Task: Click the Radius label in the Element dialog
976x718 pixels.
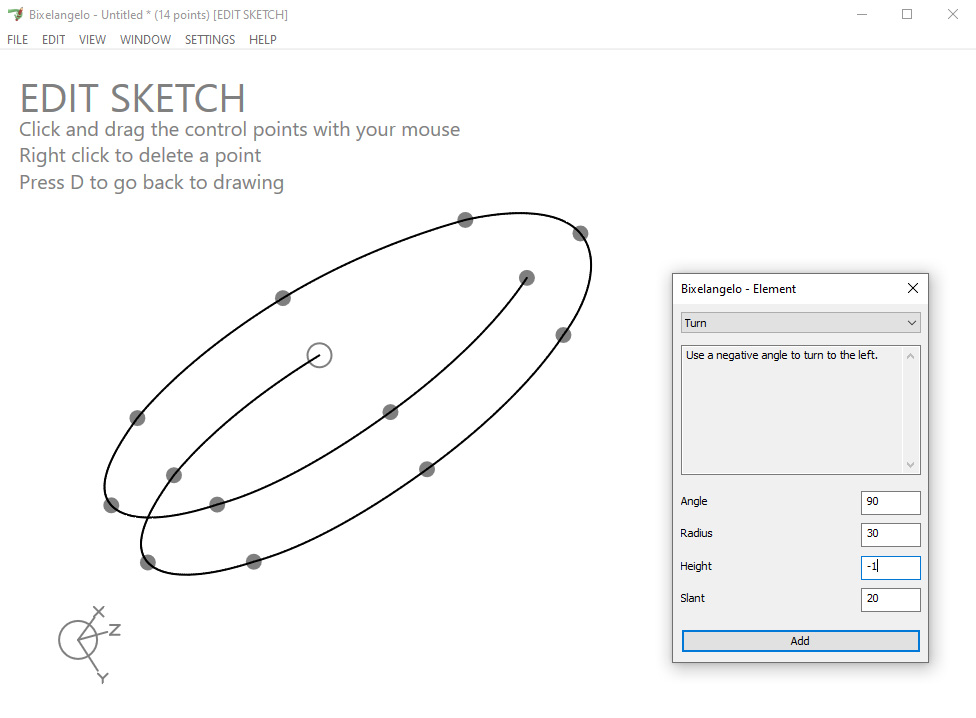Action: 696,533
